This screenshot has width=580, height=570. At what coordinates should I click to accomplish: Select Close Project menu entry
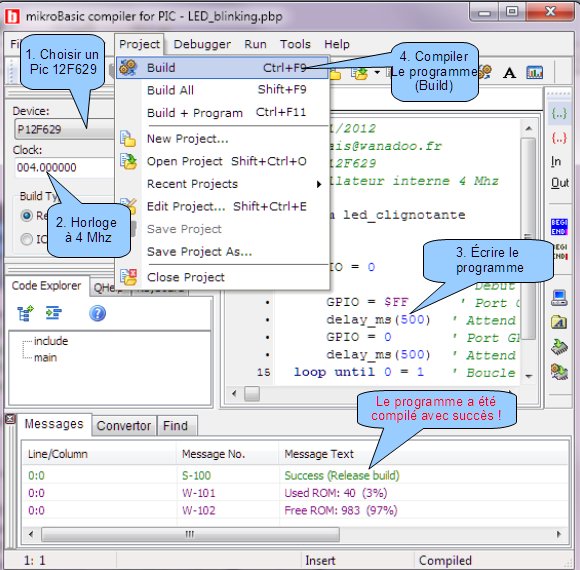point(222,277)
